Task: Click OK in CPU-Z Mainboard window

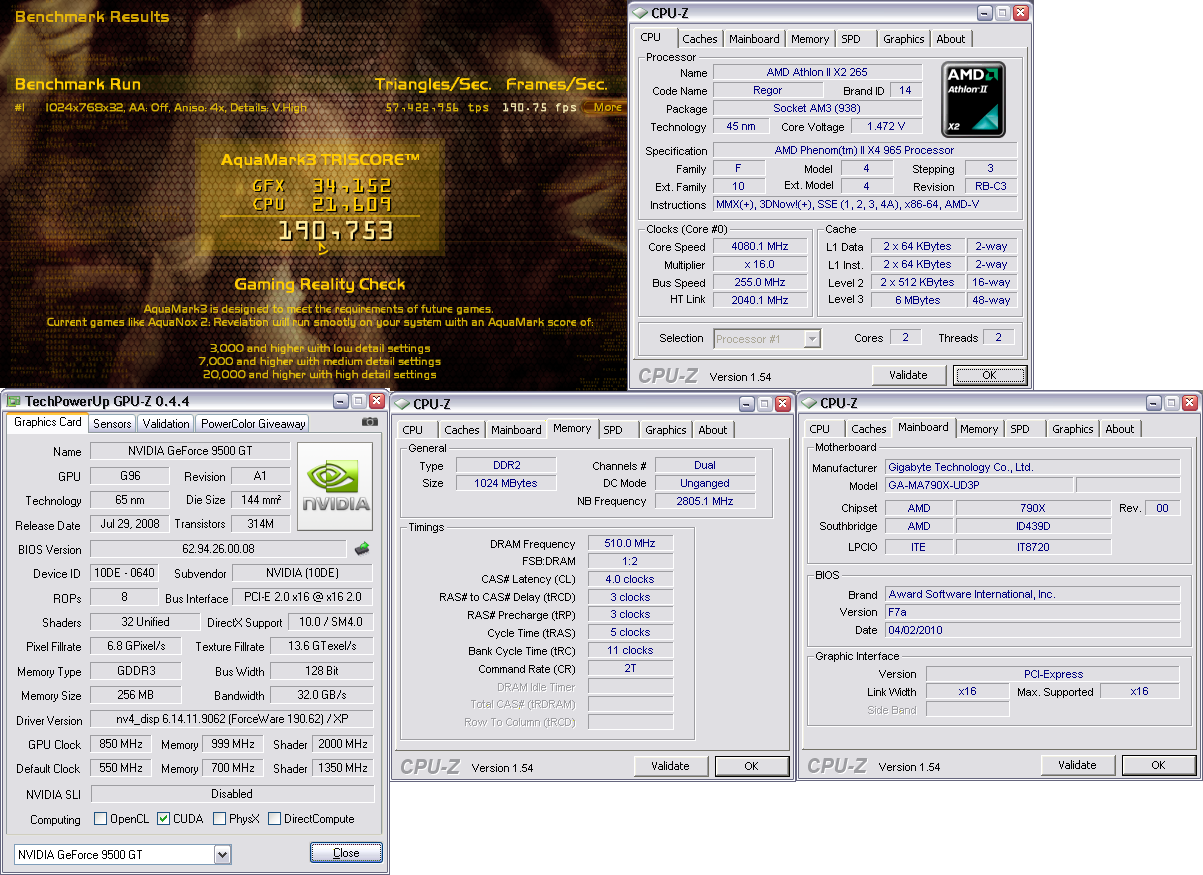Action: pyautogui.click(x=1158, y=765)
